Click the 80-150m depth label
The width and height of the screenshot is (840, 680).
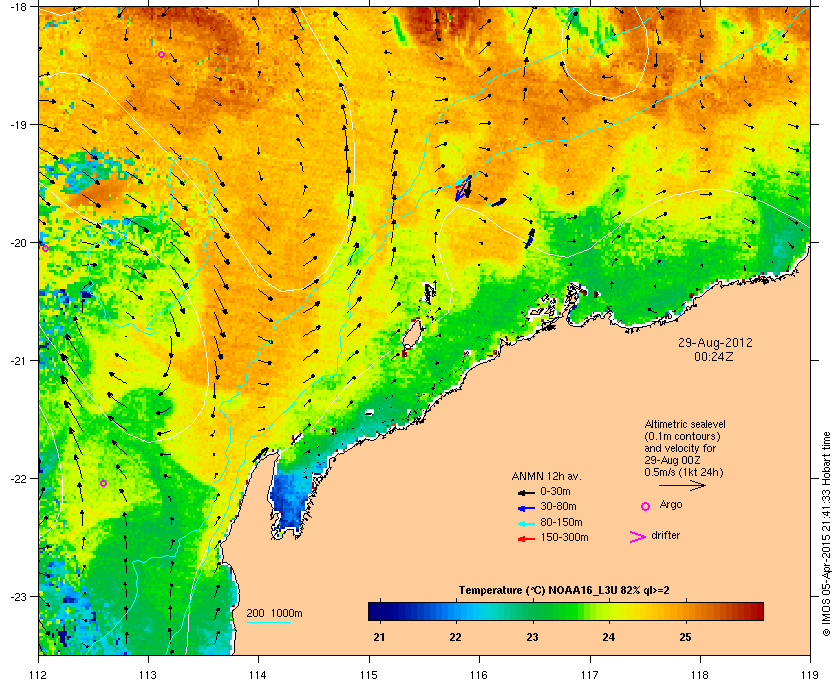[561, 522]
